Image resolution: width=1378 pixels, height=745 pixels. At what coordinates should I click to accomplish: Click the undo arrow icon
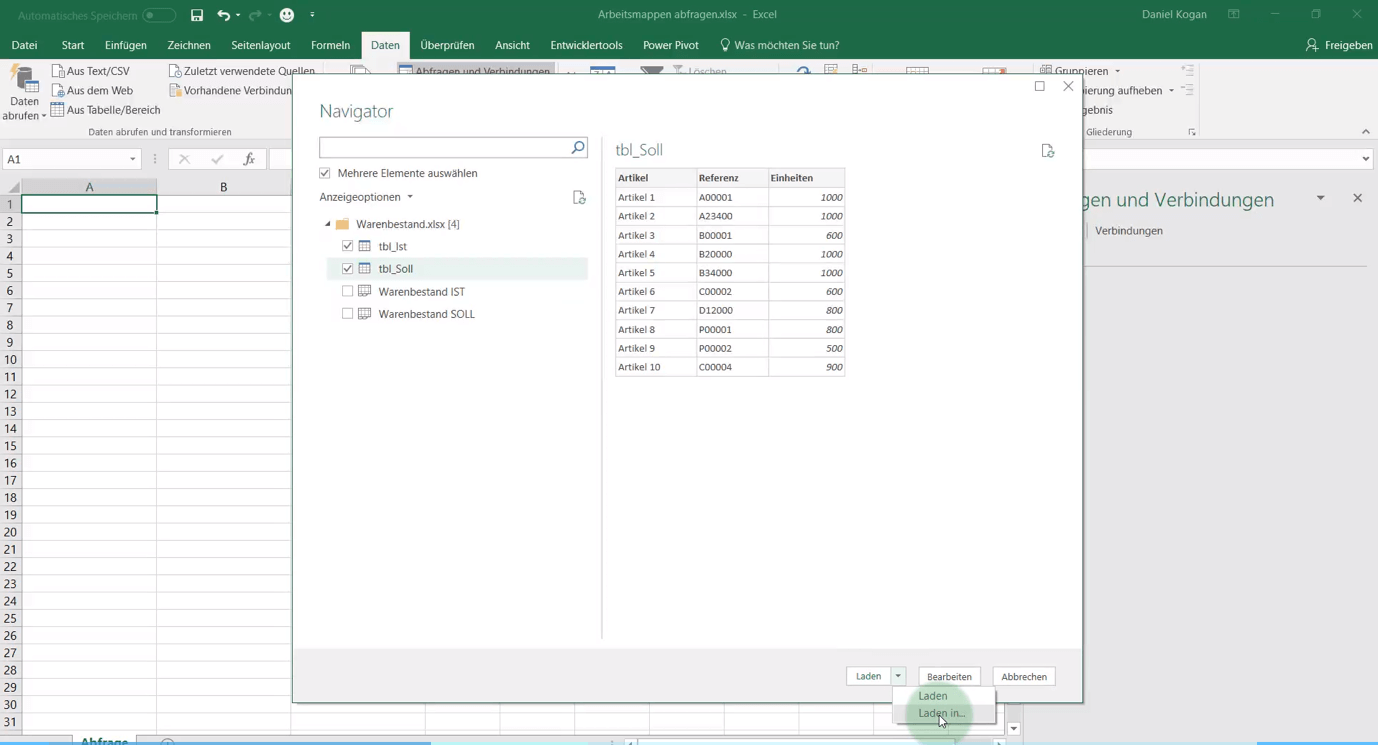coord(224,15)
